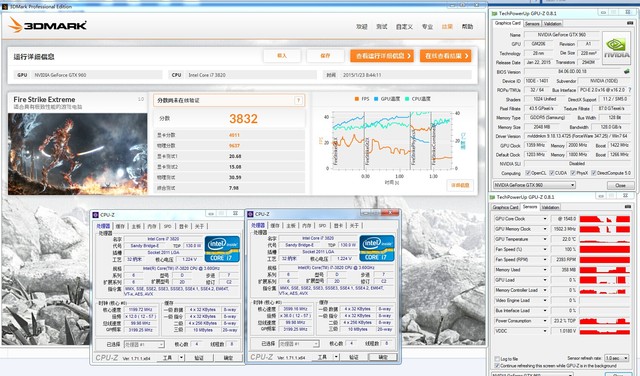Screen dimensions: 640x376
Task: Click the orange 查看运行详细信息 button
Action: 382,56
